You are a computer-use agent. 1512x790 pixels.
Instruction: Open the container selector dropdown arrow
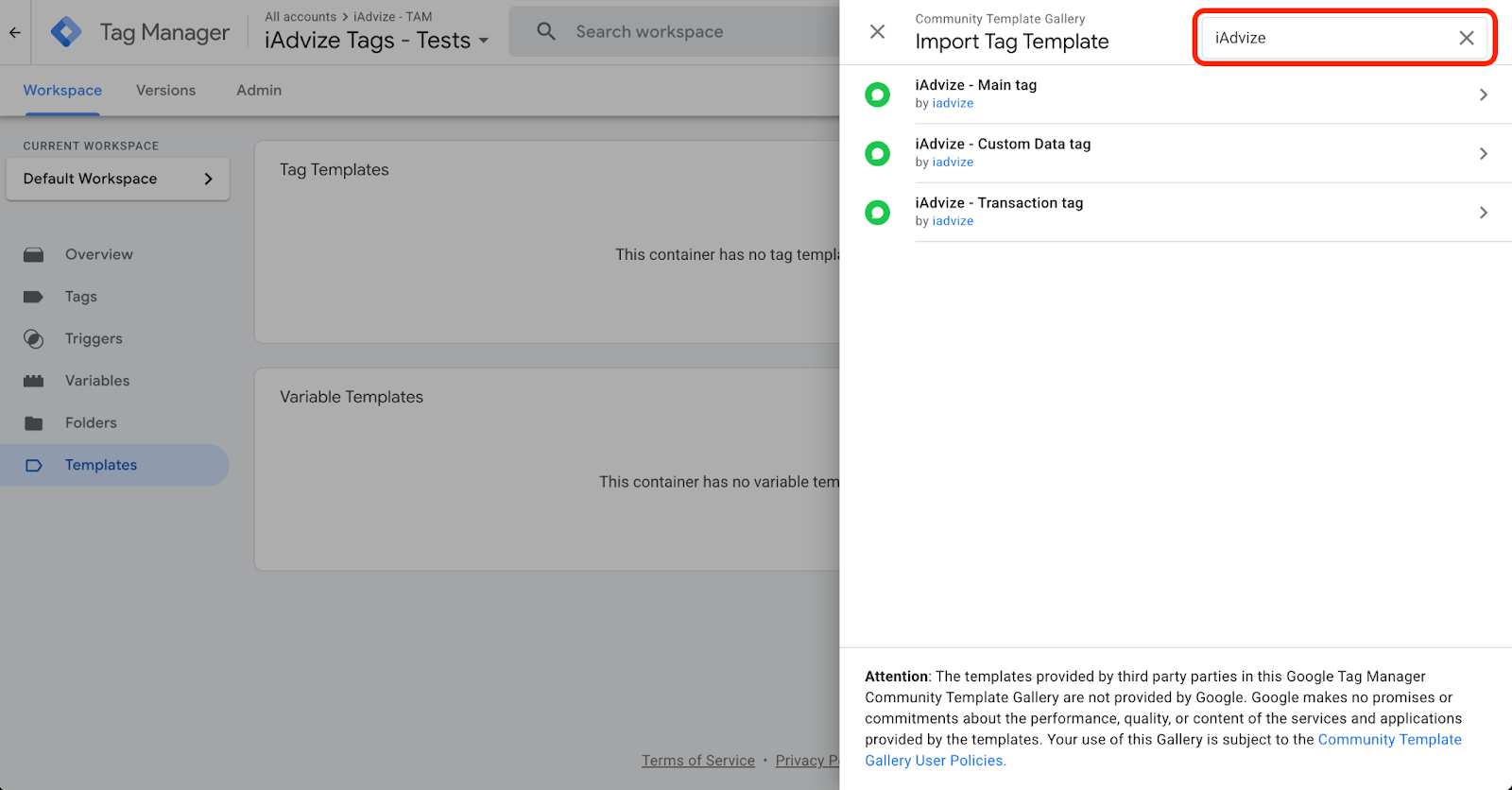[x=484, y=41]
